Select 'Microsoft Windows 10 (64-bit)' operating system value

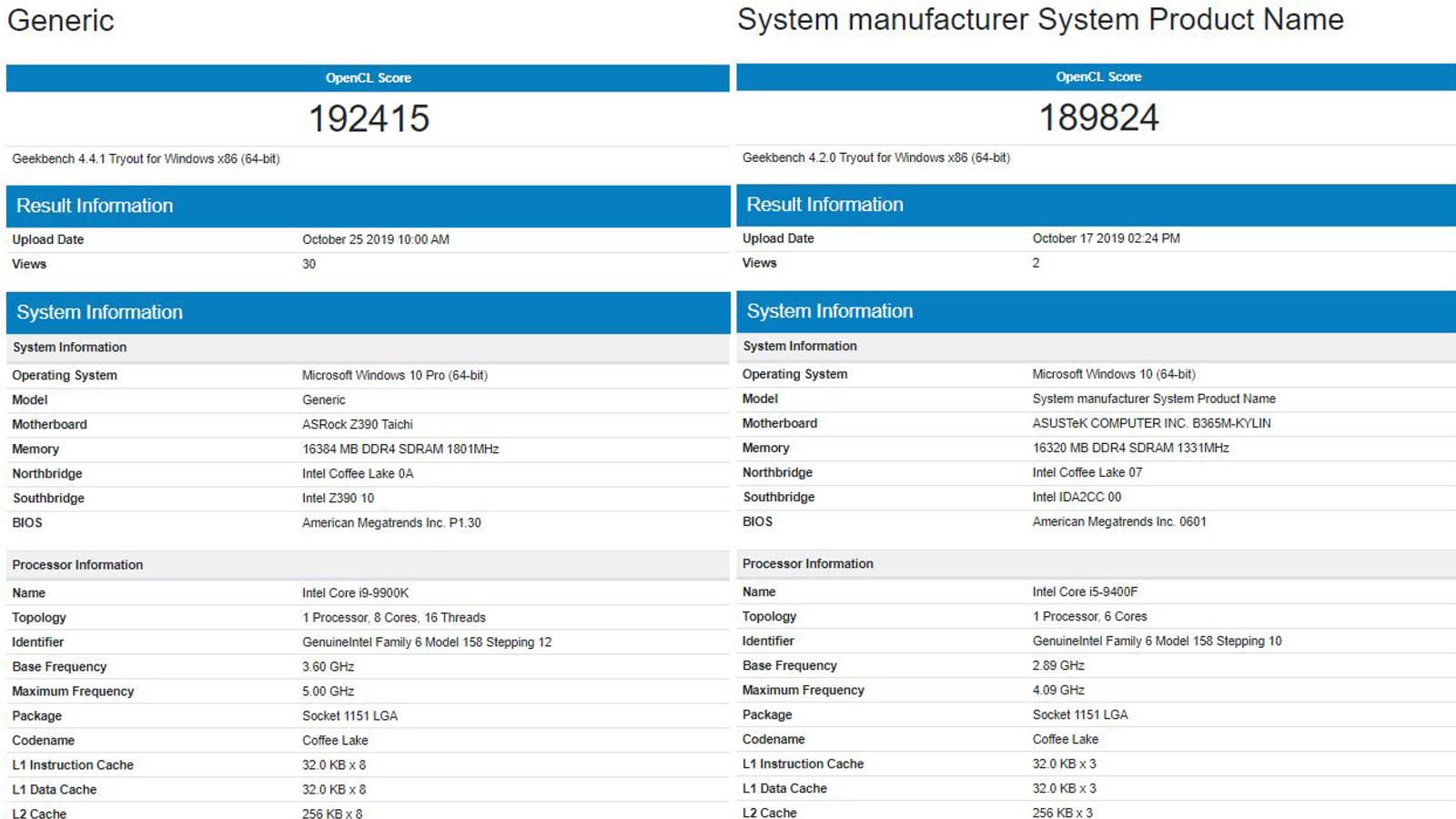pyautogui.click(x=1114, y=374)
